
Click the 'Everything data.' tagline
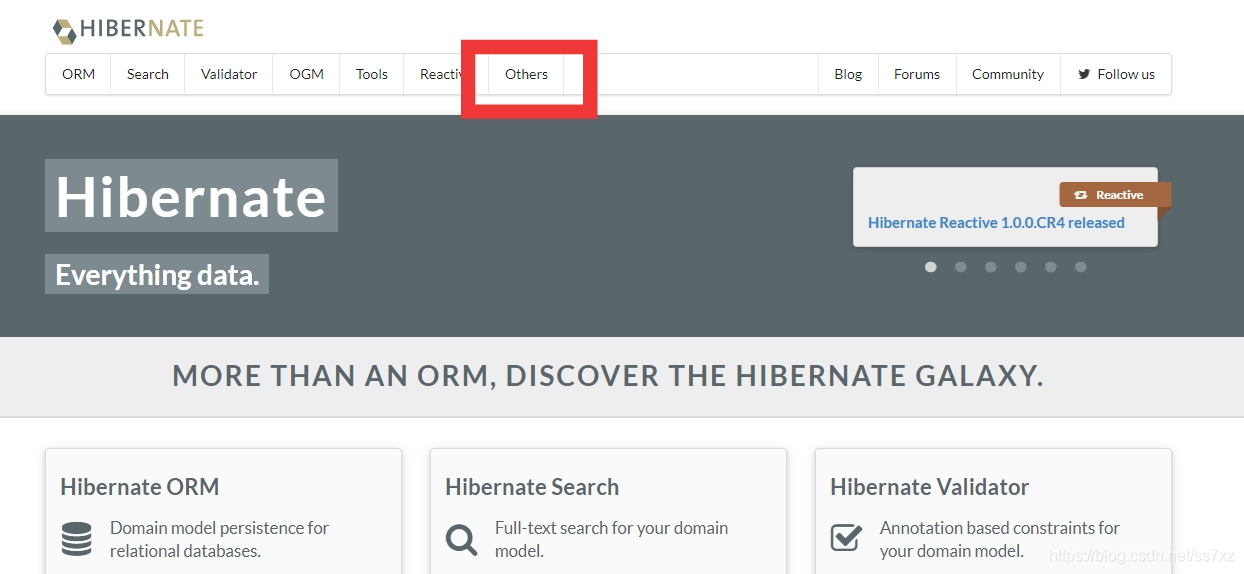click(157, 274)
